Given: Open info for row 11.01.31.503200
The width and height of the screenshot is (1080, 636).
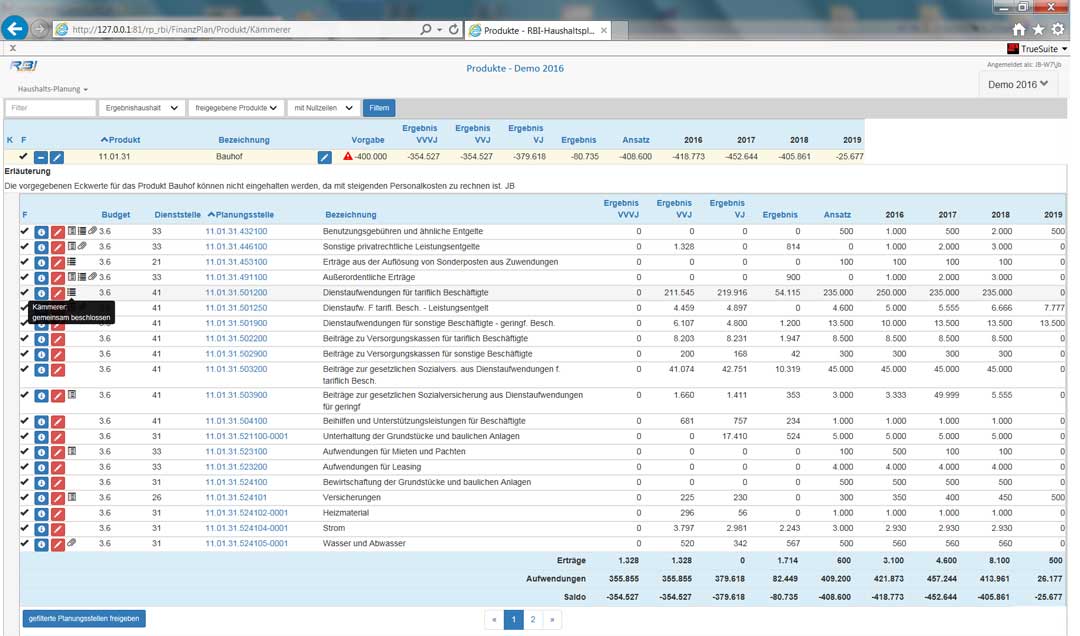Looking at the screenshot, I should [41, 370].
